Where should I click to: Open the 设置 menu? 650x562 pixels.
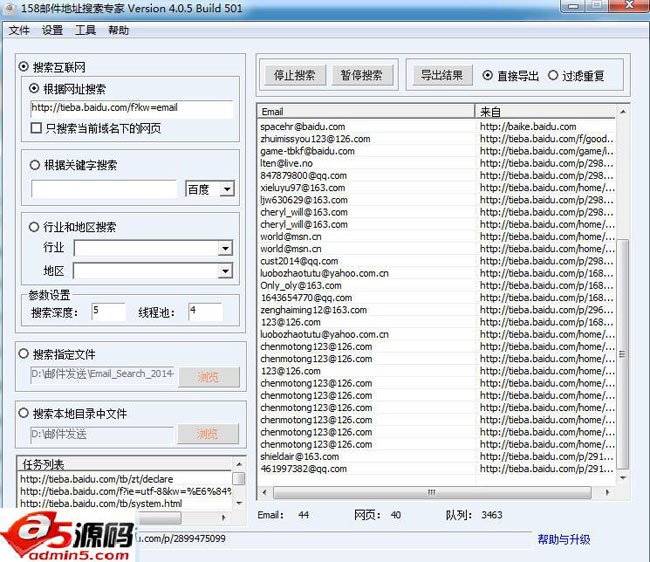click(x=52, y=30)
